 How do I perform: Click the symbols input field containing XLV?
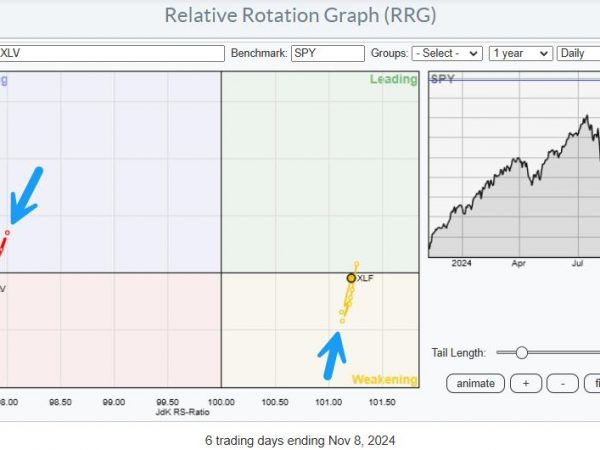click(112, 53)
